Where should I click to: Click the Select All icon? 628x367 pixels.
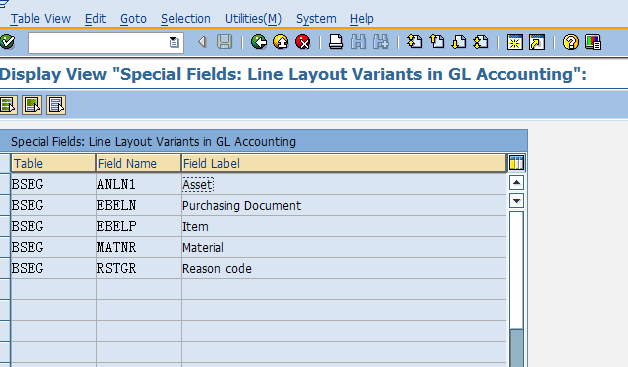click(x=8, y=105)
